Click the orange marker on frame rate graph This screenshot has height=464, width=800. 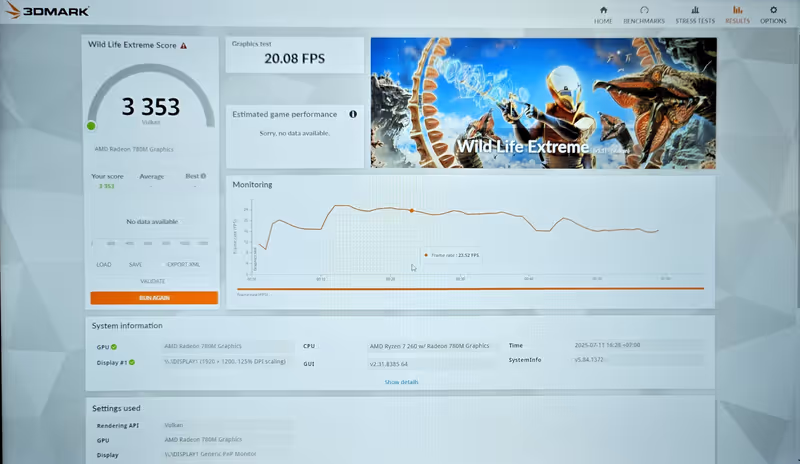coord(411,210)
